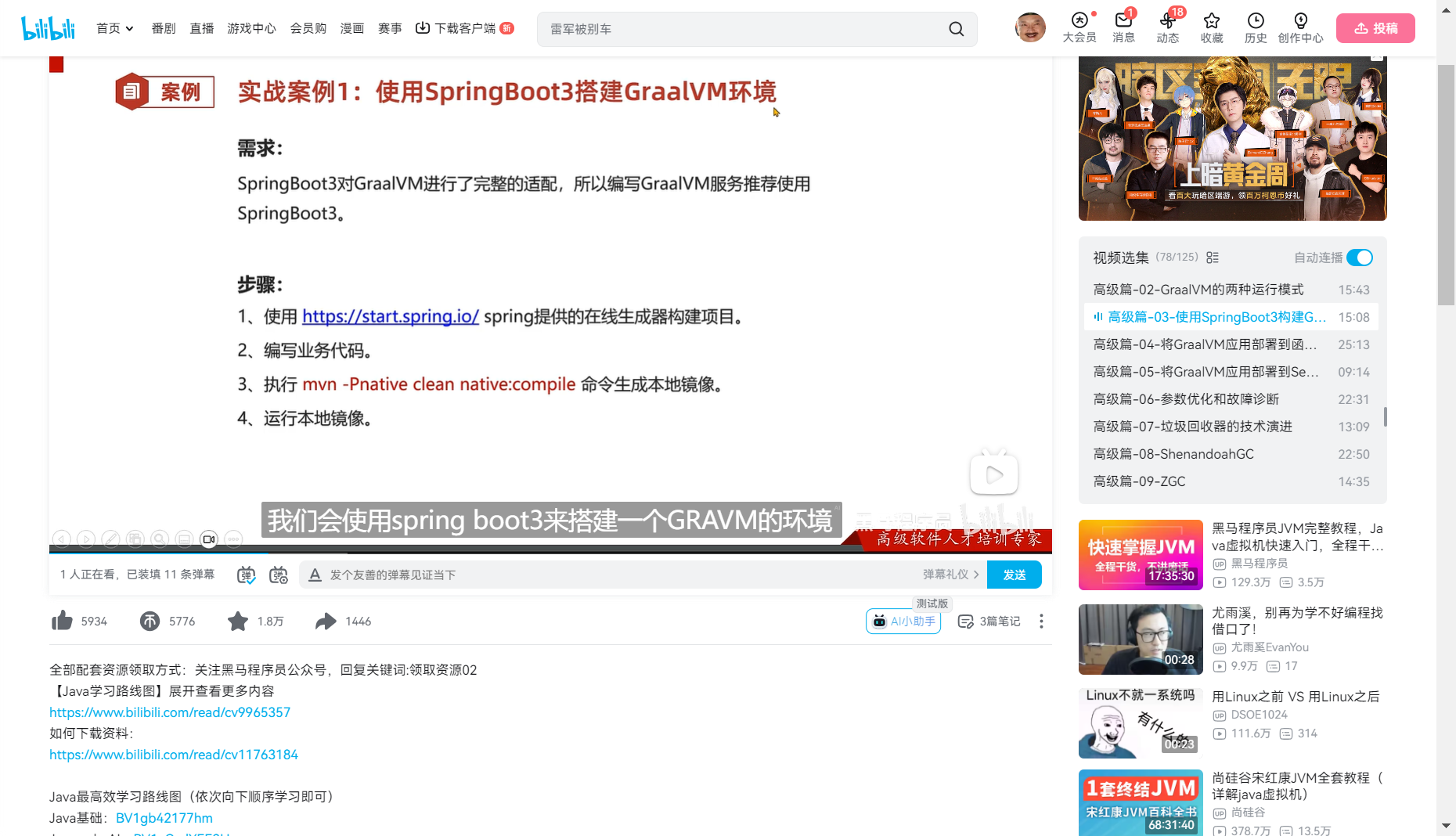Open the 直播 menu item
This screenshot has width=1456, height=836.
pos(201,28)
